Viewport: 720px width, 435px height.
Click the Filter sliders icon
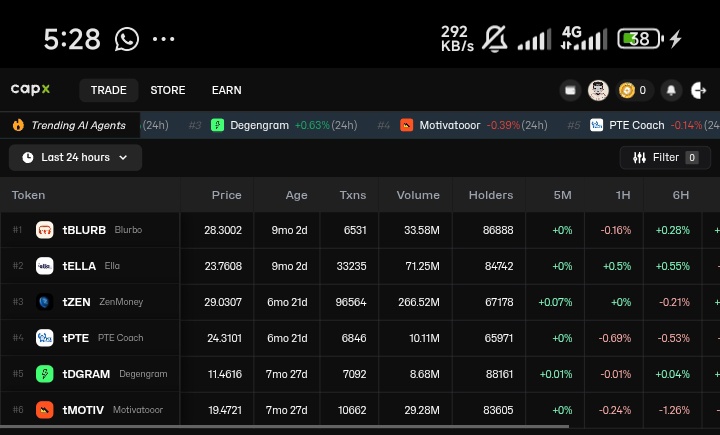(x=639, y=158)
